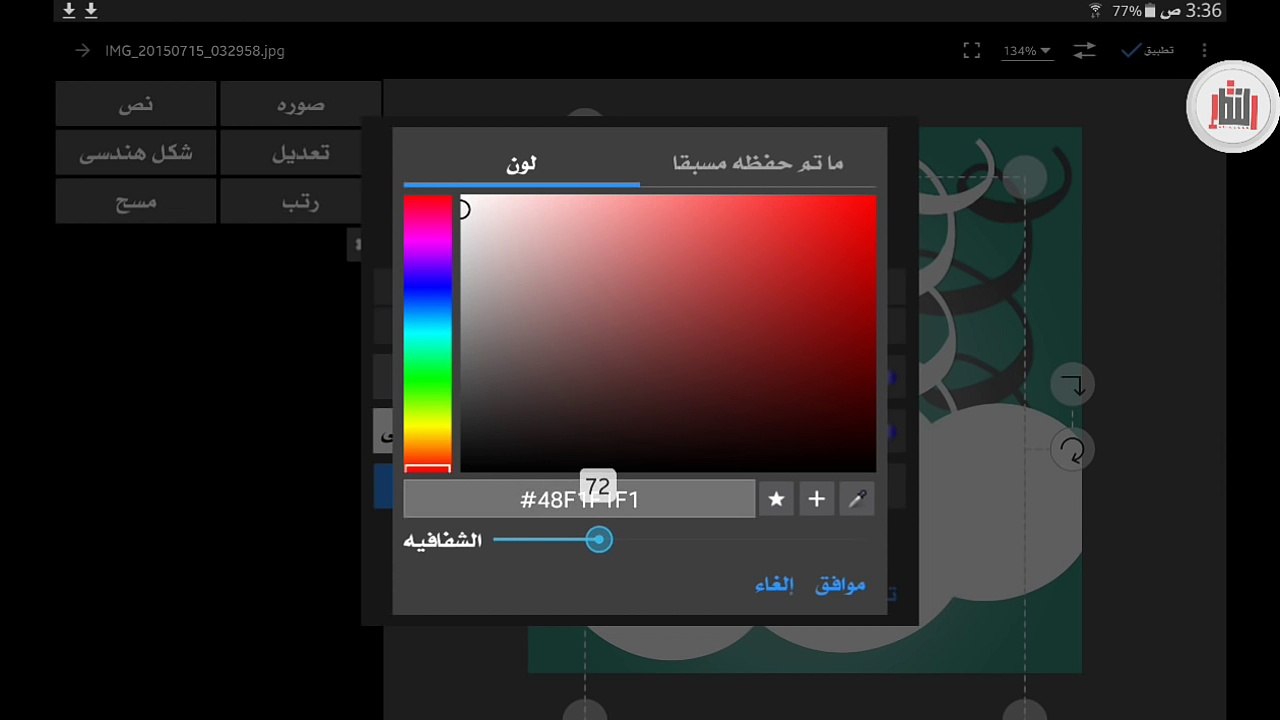This screenshot has height=720, width=1280.
Task: Tap the swap arrows icon in top bar
Action: coord(1085,50)
